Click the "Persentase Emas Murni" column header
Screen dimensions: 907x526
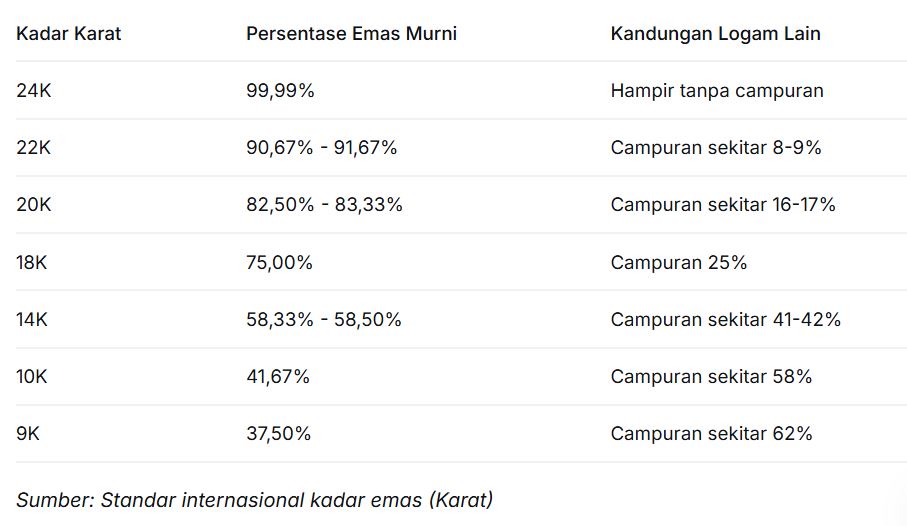pos(351,33)
